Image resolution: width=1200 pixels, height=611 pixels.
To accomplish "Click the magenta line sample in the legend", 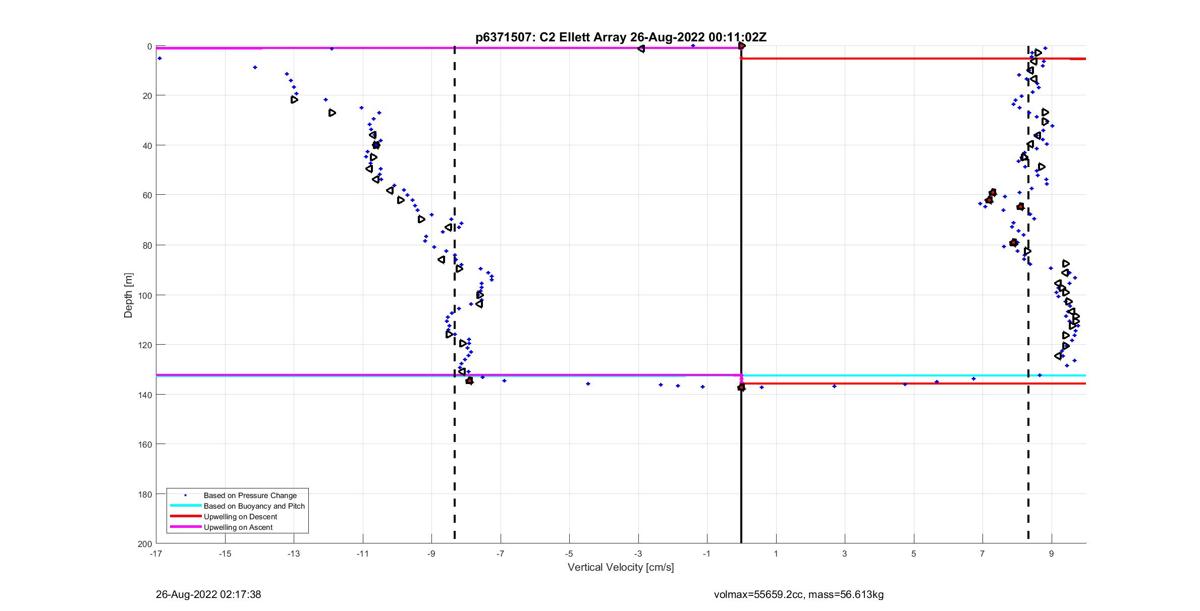I will coord(185,526).
